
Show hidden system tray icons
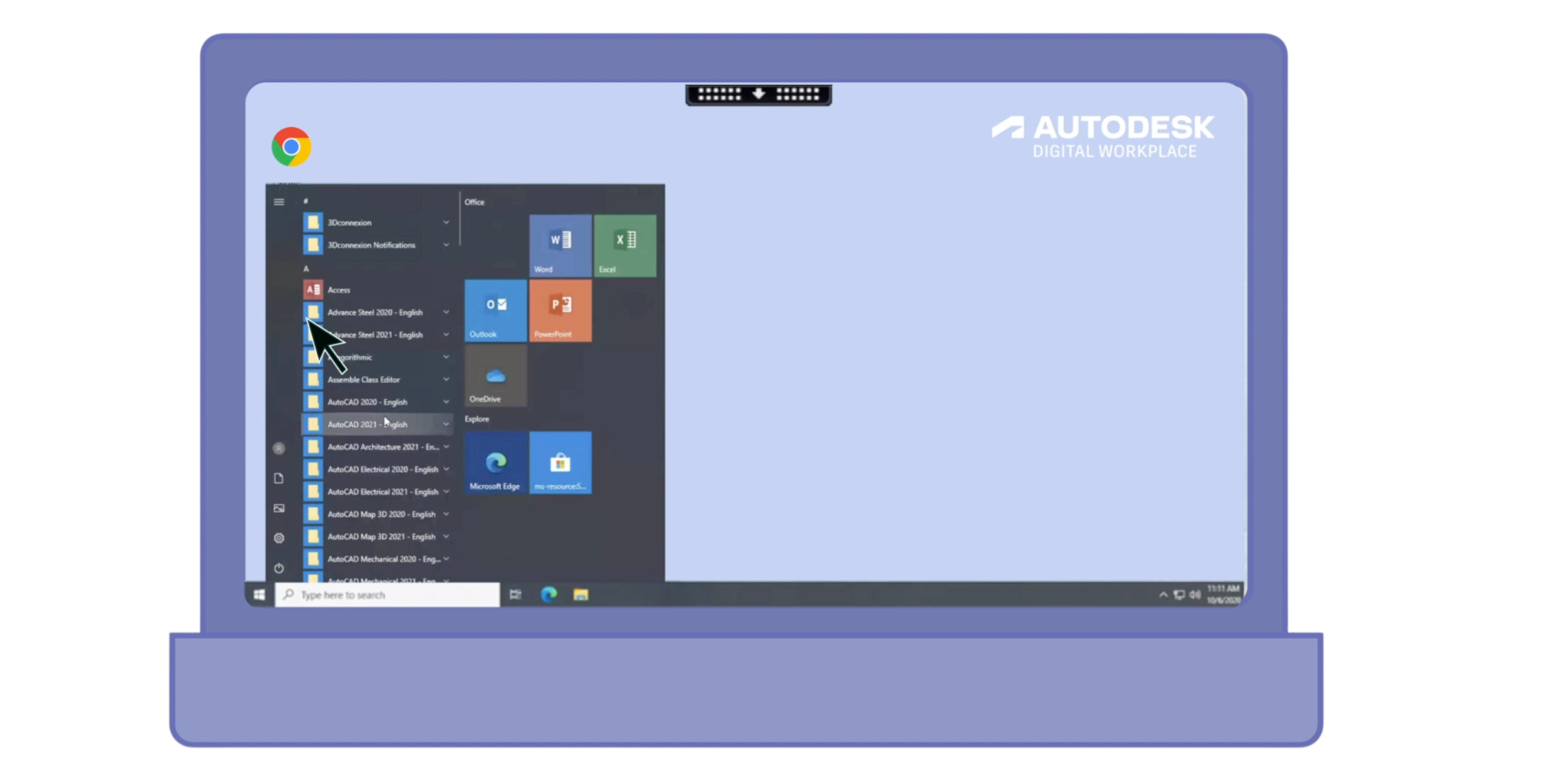pyautogui.click(x=1163, y=594)
